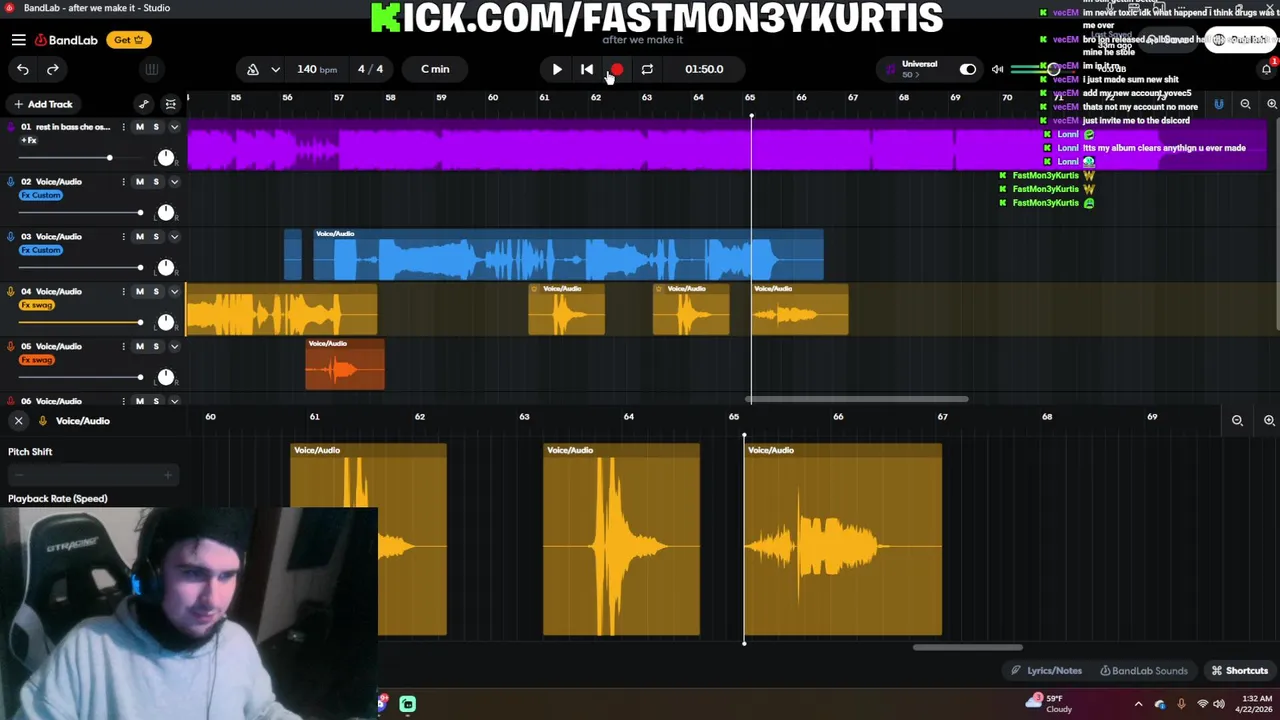The width and height of the screenshot is (1280, 720).
Task: Open the BandLab Sounds tab
Action: pos(1143,671)
